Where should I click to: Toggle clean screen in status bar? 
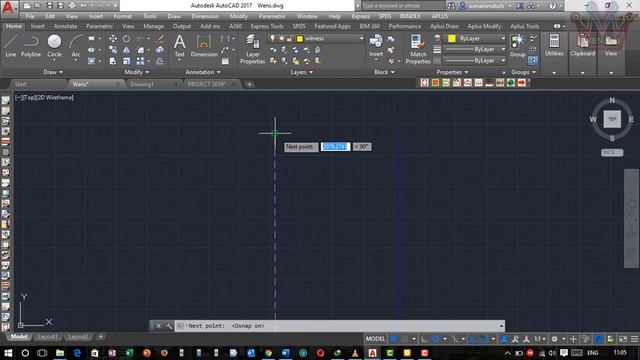[x=623, y=339]
